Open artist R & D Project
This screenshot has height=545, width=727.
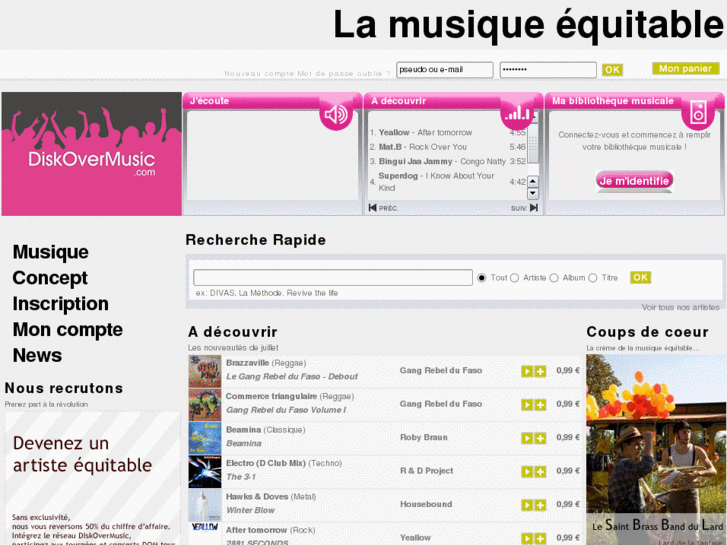(427, 471)
